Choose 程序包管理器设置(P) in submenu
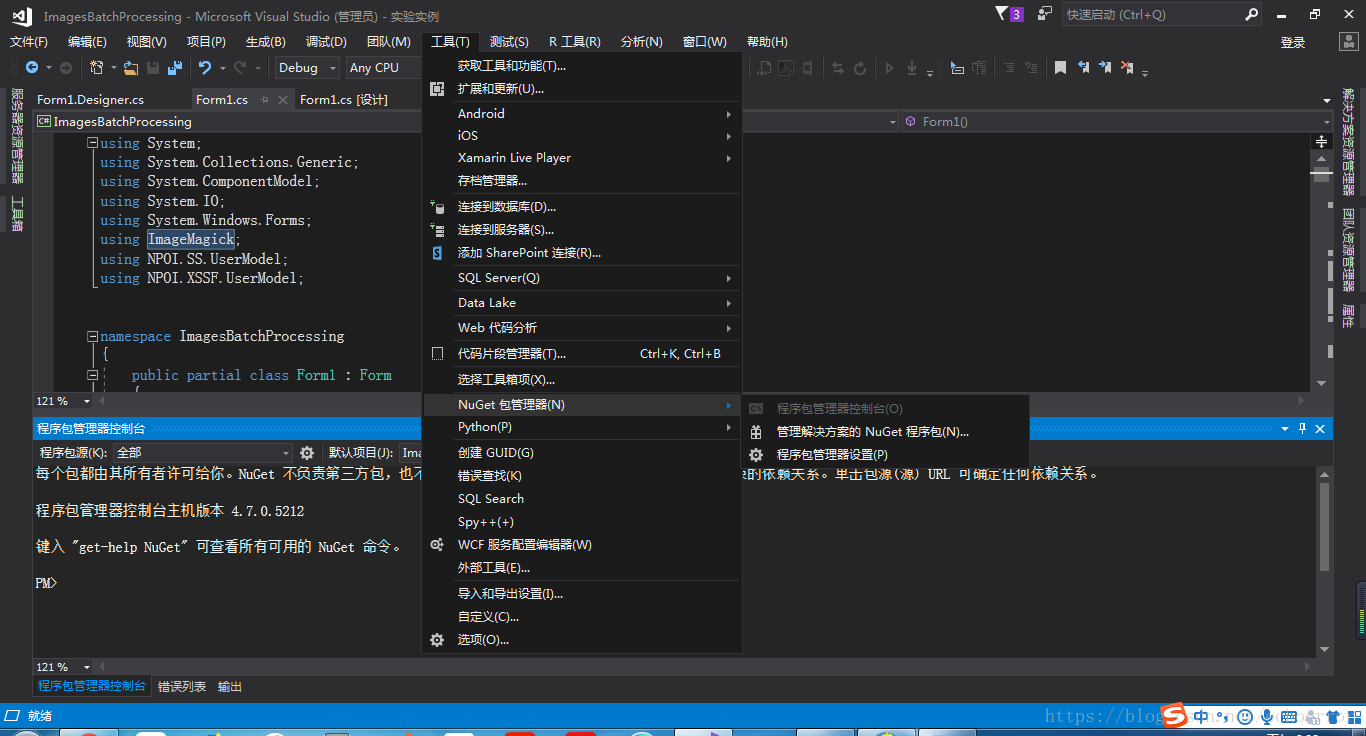The image size is (1366, 736). tap(885, 455)
